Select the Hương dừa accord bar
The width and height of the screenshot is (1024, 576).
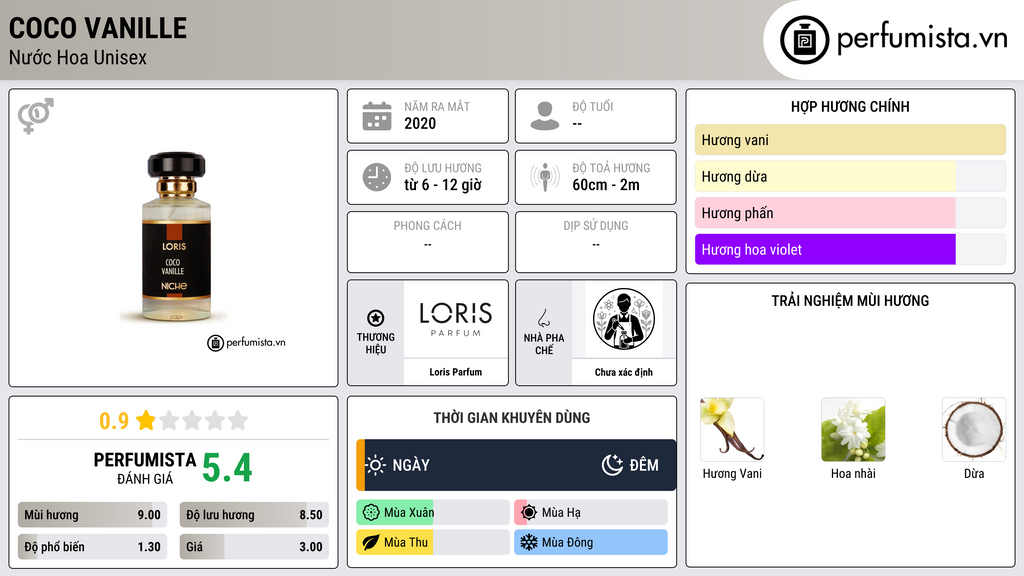pyautogui.click(x=850, y=176)
